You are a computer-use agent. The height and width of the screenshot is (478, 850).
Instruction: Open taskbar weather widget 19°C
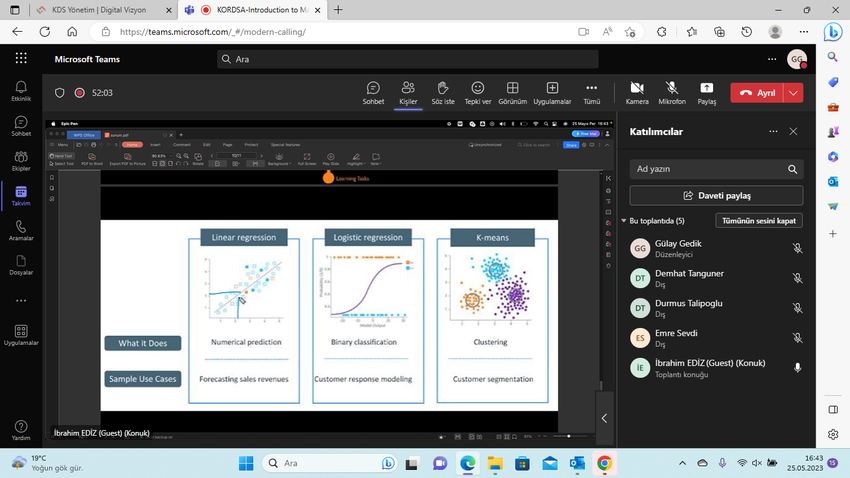pos(48,463)
